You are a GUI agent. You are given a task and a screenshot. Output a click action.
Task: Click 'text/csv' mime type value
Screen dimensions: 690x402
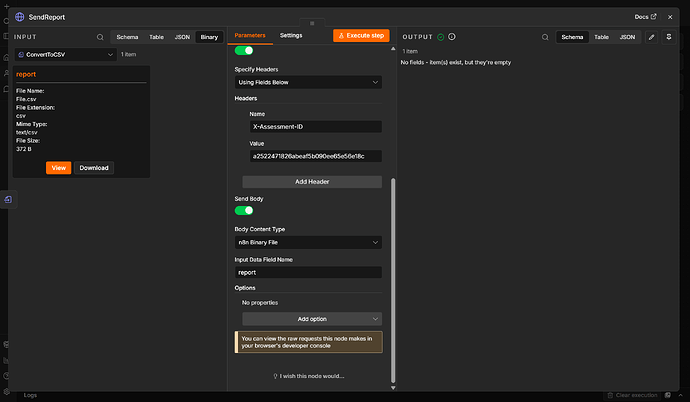pyautogui.click(x=27, y=132)
